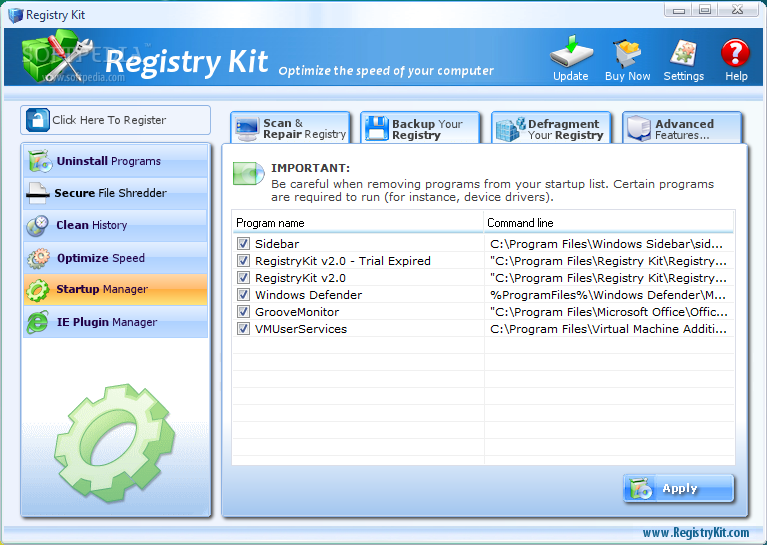Click the floppy disk icon on the Backup Your Registry tab
Screen dimensions: 767x545
(377, 129)
